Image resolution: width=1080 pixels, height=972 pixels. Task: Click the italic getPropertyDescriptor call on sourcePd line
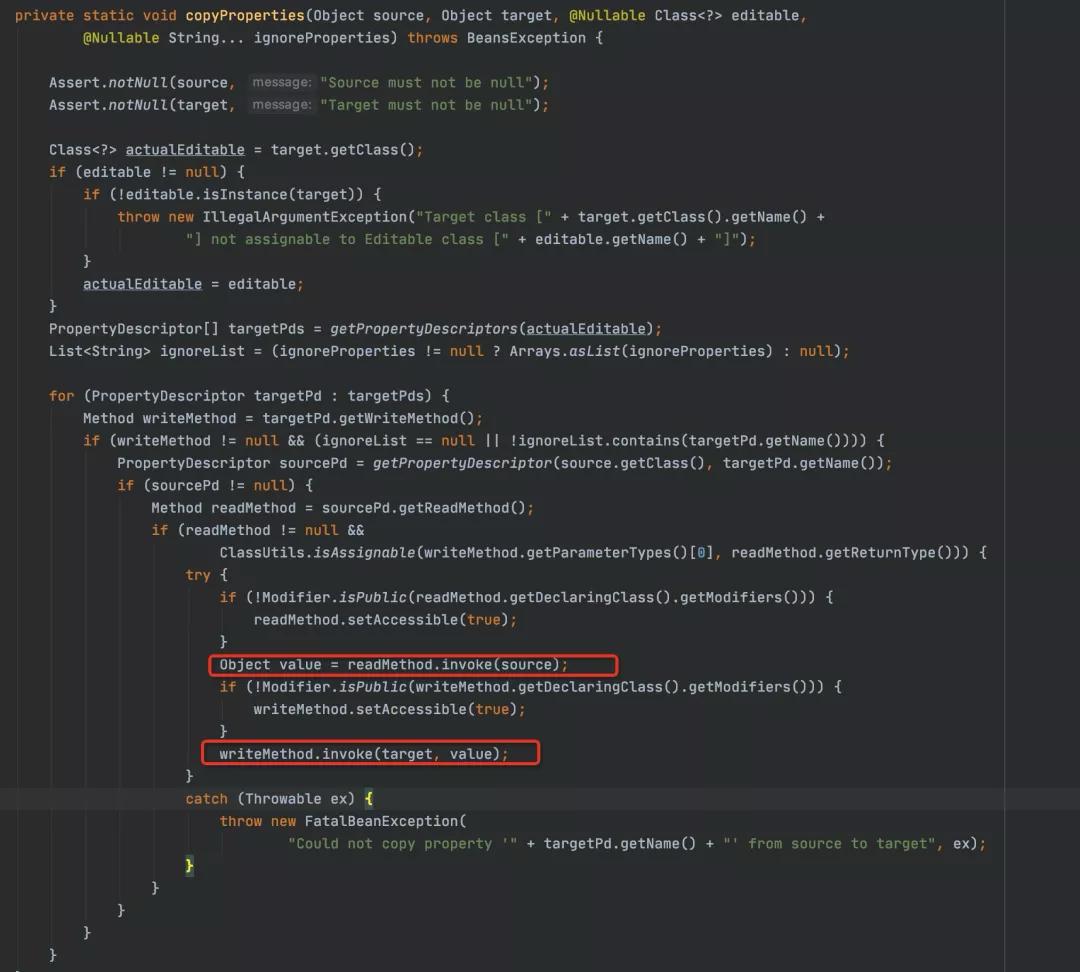tap(462, 463)
